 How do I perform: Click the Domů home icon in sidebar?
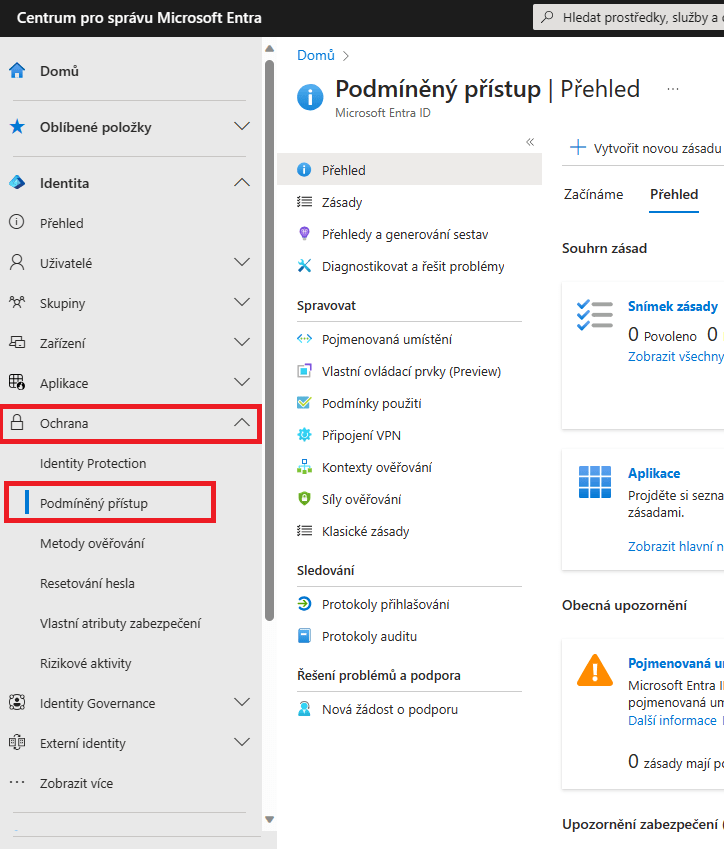pyautogui.click(x=17, y=71)
